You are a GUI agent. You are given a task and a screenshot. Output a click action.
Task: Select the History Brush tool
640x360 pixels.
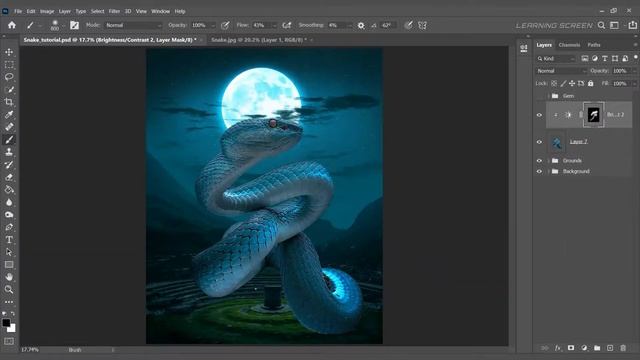pyautogui.click(x=9, y=165)
